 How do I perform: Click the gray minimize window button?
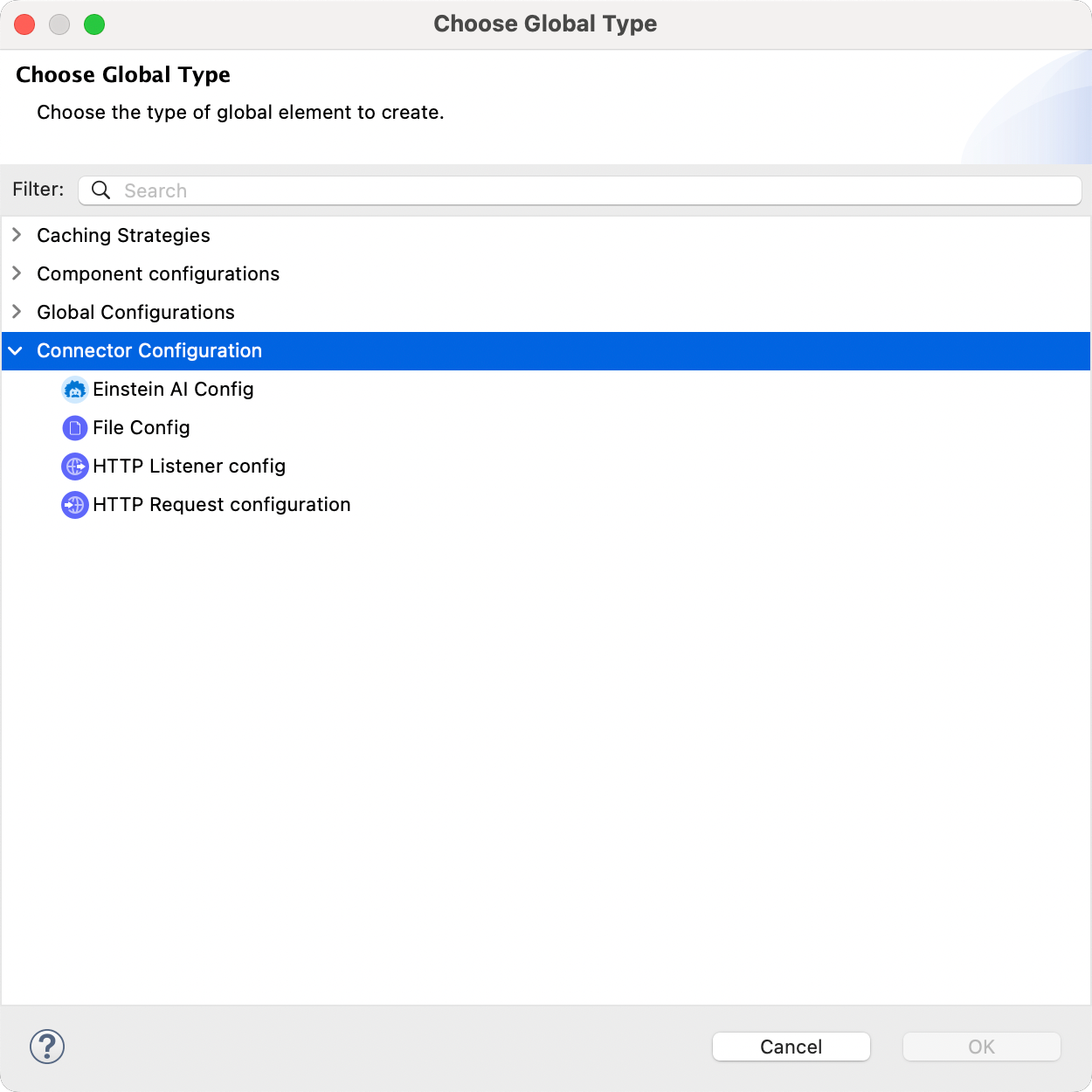click(x=59, y=24)
